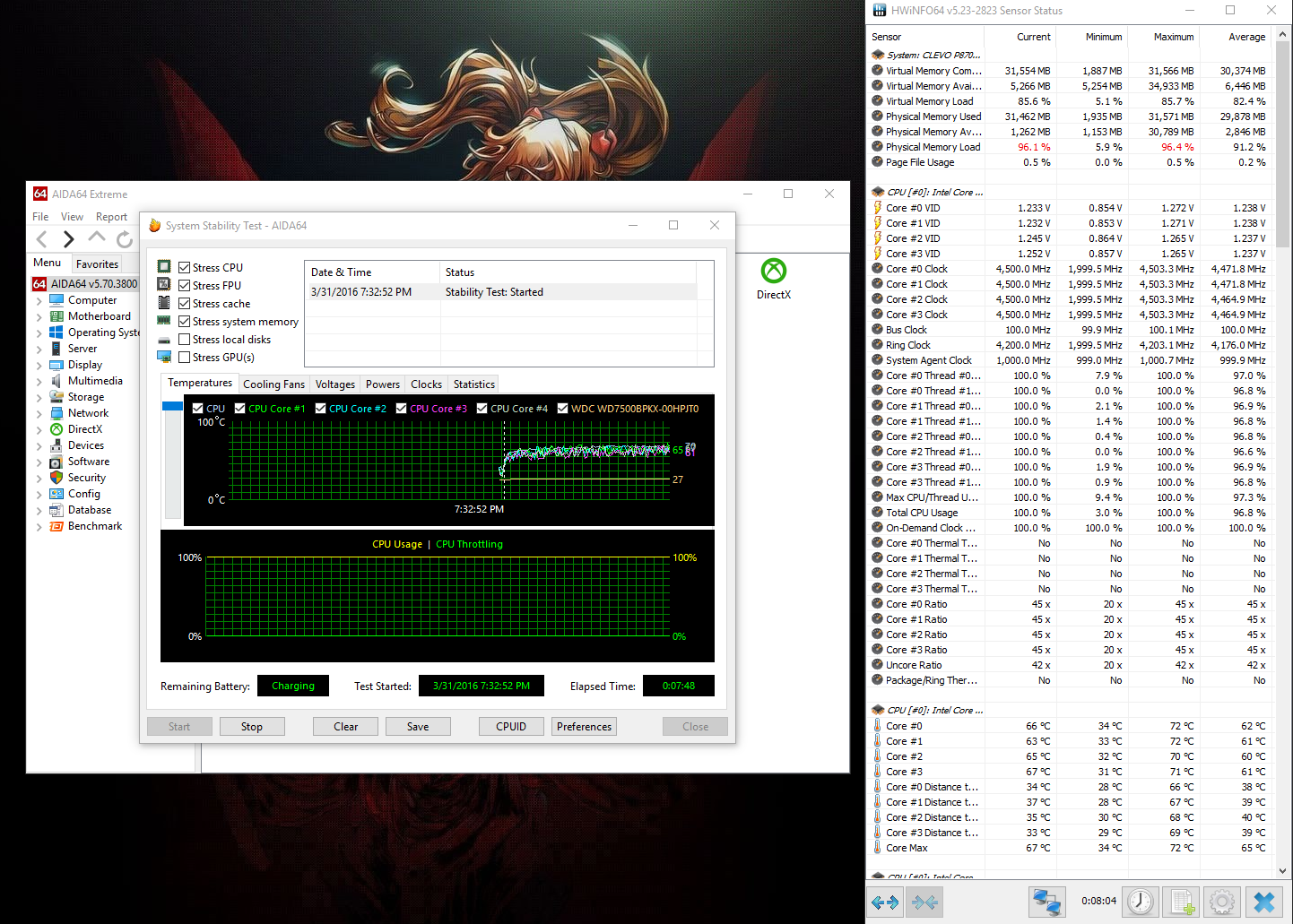Expand the Display tree node
The image size is (1293, 924).
[x=39, y=366]
